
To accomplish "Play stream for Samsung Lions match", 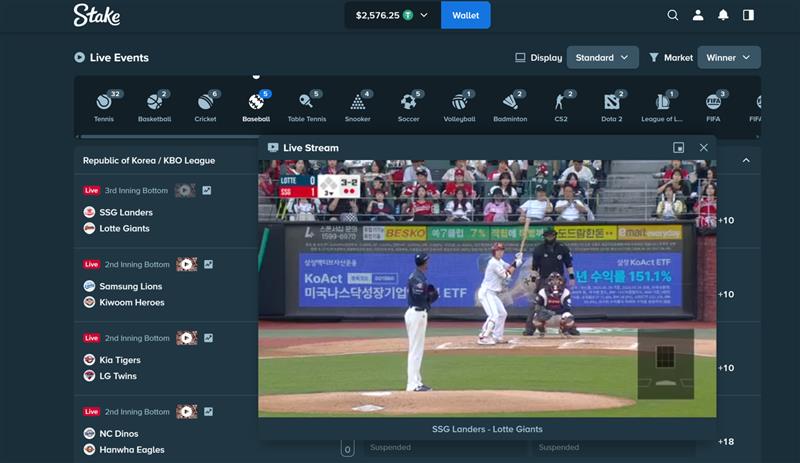I will point(187,264).
